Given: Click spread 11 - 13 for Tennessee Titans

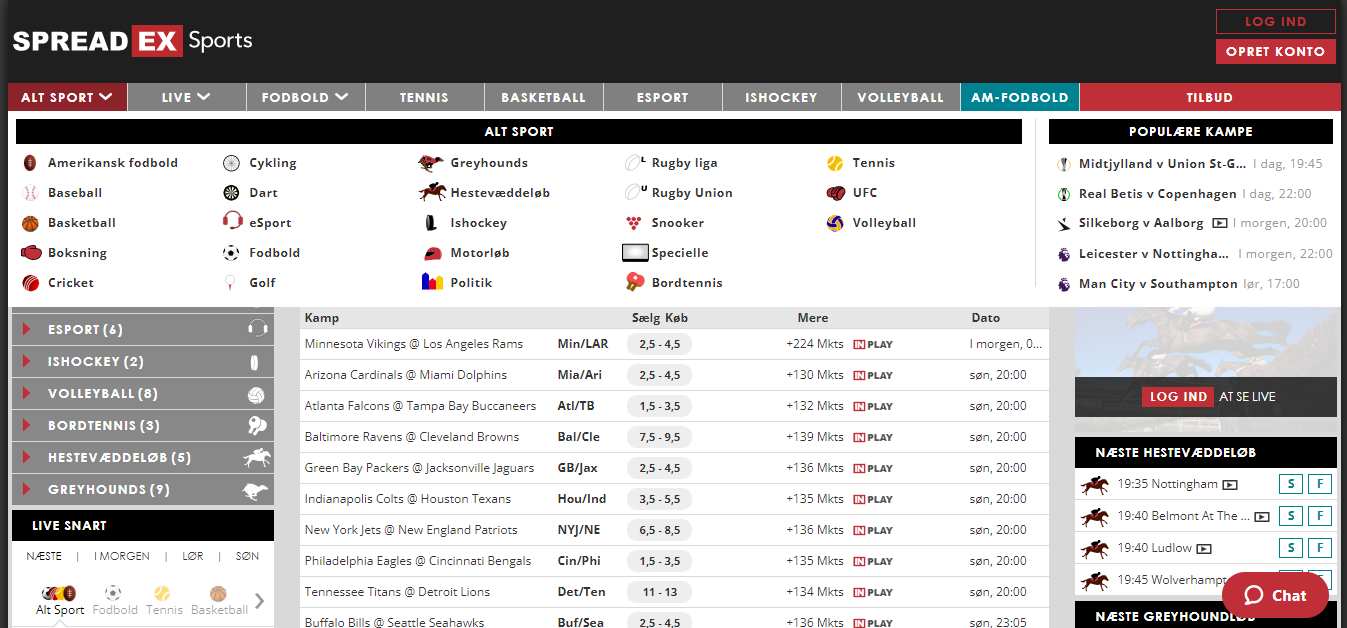Looking at the screenshot, I should (659, 592).
